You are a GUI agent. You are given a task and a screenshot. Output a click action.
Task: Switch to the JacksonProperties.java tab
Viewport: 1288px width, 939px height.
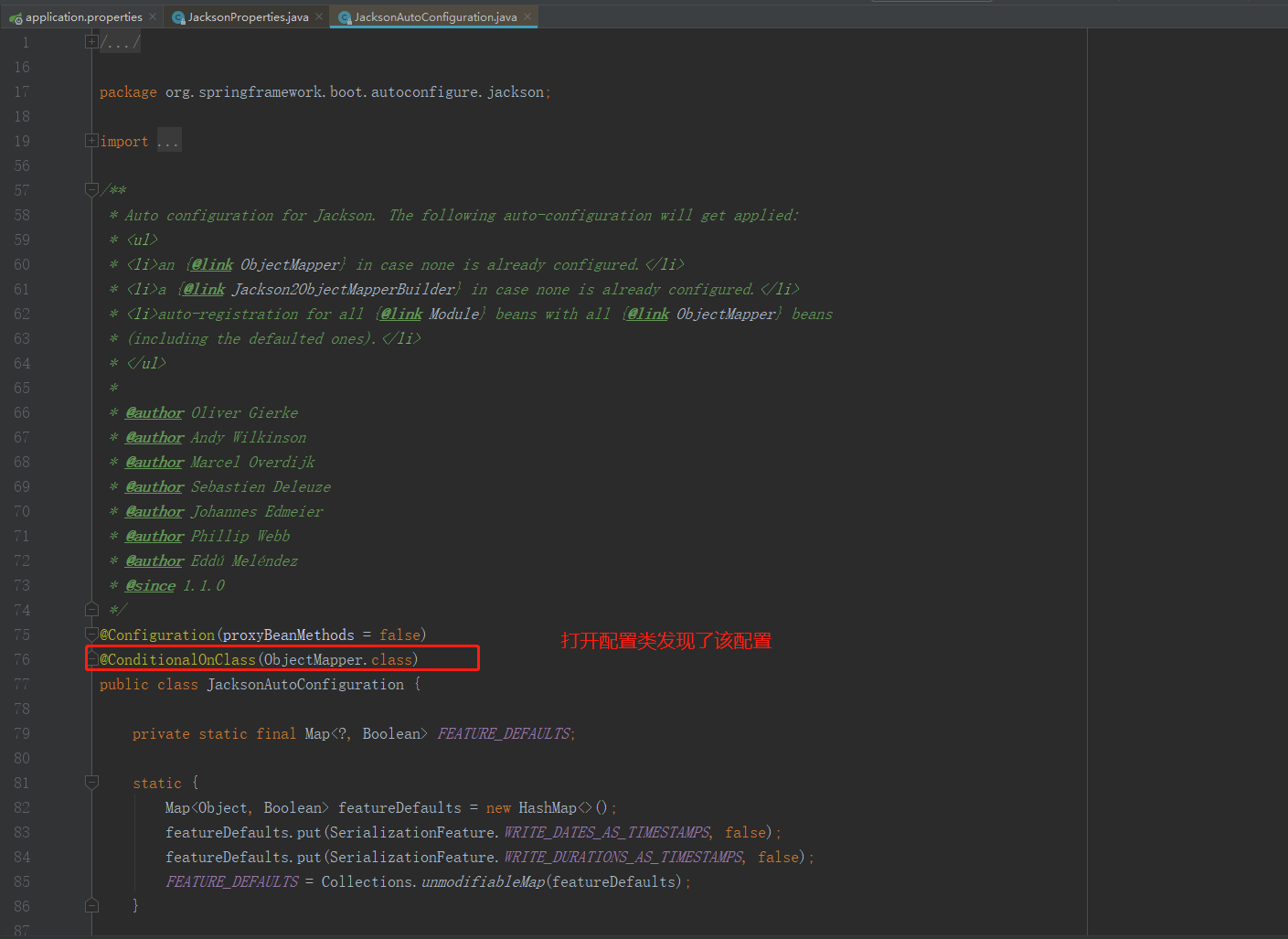[x=248, y=16]
